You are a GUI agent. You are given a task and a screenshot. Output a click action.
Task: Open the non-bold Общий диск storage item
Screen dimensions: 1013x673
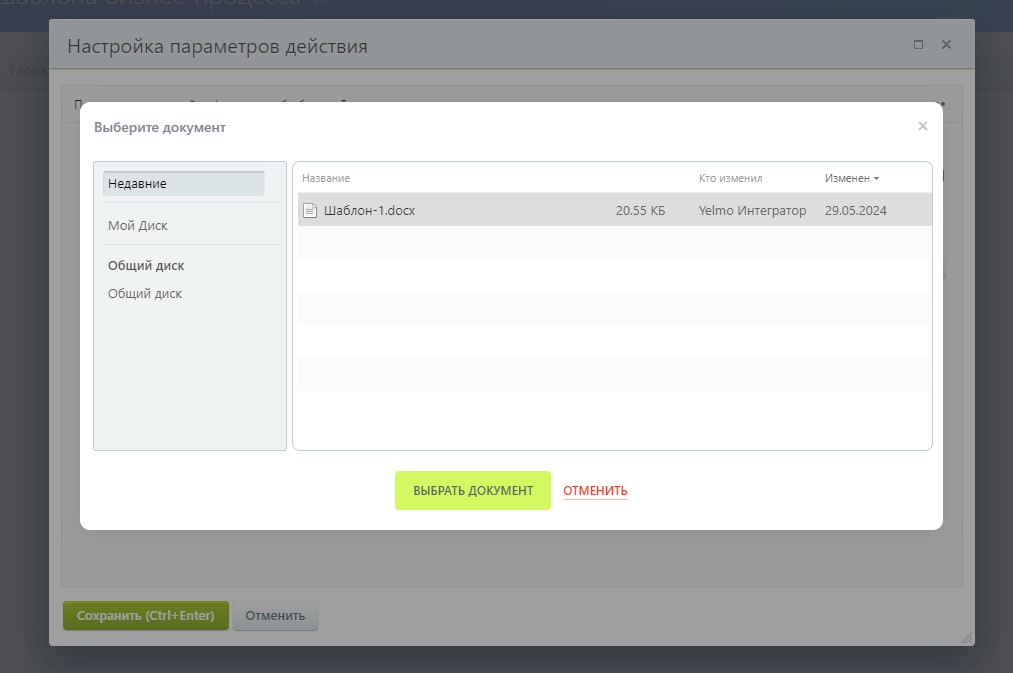tap(145, 294)
